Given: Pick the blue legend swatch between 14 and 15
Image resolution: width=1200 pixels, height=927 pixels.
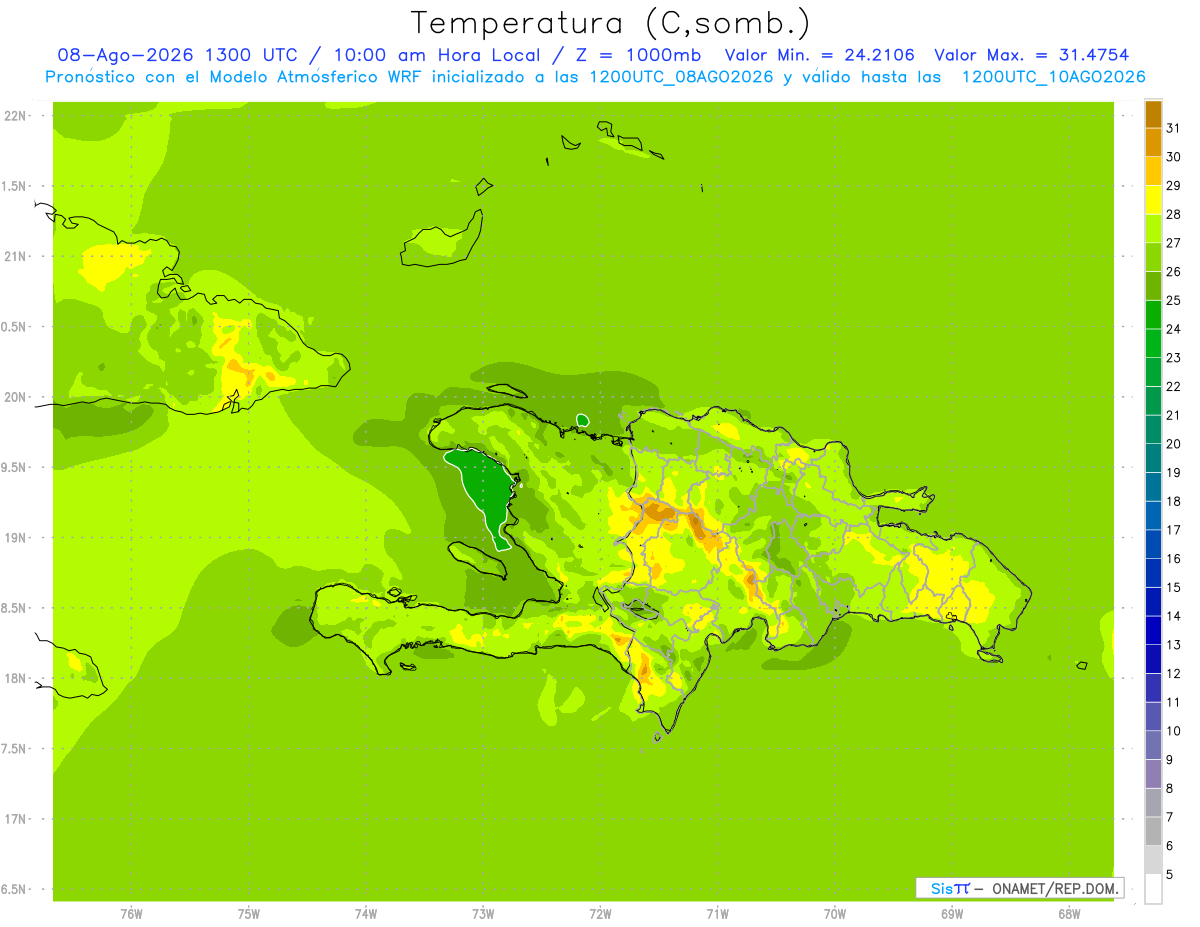Looking at the screenshot, I should 1153,601.
